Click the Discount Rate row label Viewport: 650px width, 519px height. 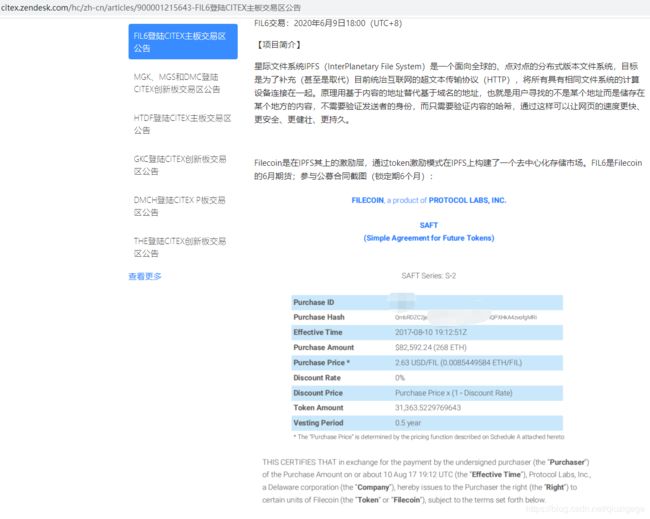(317, 378)
